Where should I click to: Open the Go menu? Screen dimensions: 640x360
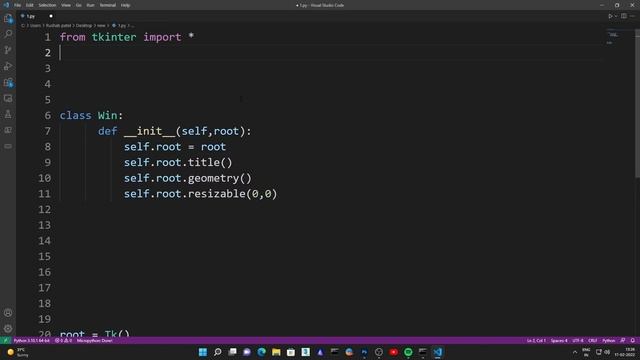click(78, 5)
